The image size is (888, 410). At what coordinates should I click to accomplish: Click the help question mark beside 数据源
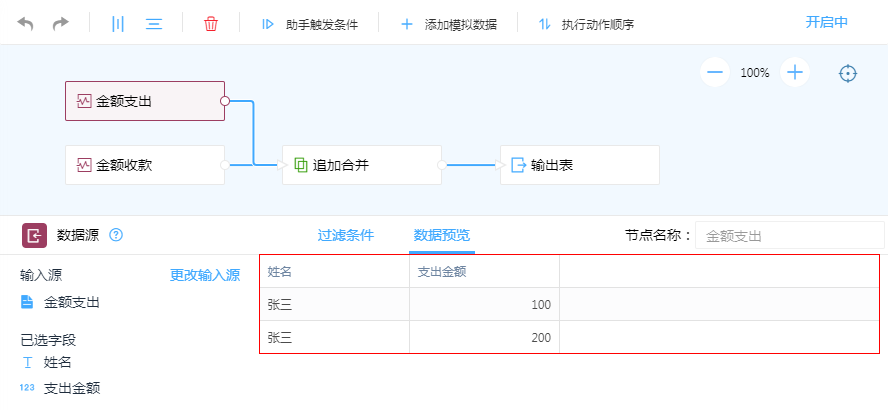pos(116,235)
